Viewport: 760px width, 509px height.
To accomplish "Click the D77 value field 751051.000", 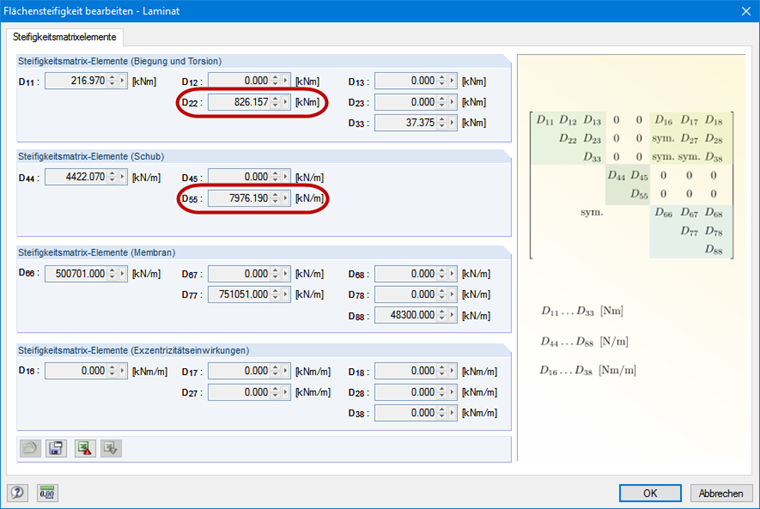I will coord(239,295).
